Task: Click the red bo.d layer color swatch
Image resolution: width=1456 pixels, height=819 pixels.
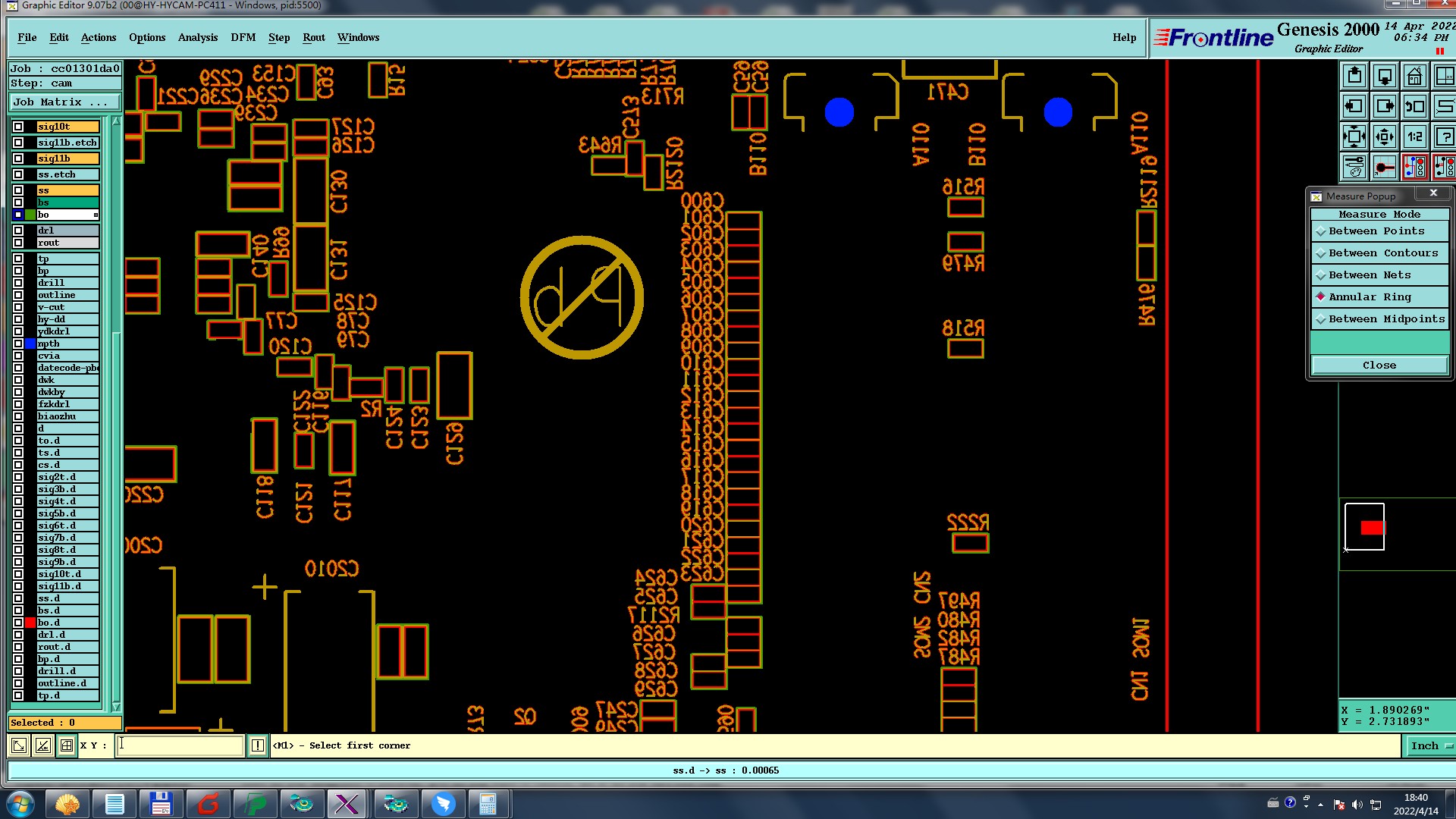Action: [30, 623]
